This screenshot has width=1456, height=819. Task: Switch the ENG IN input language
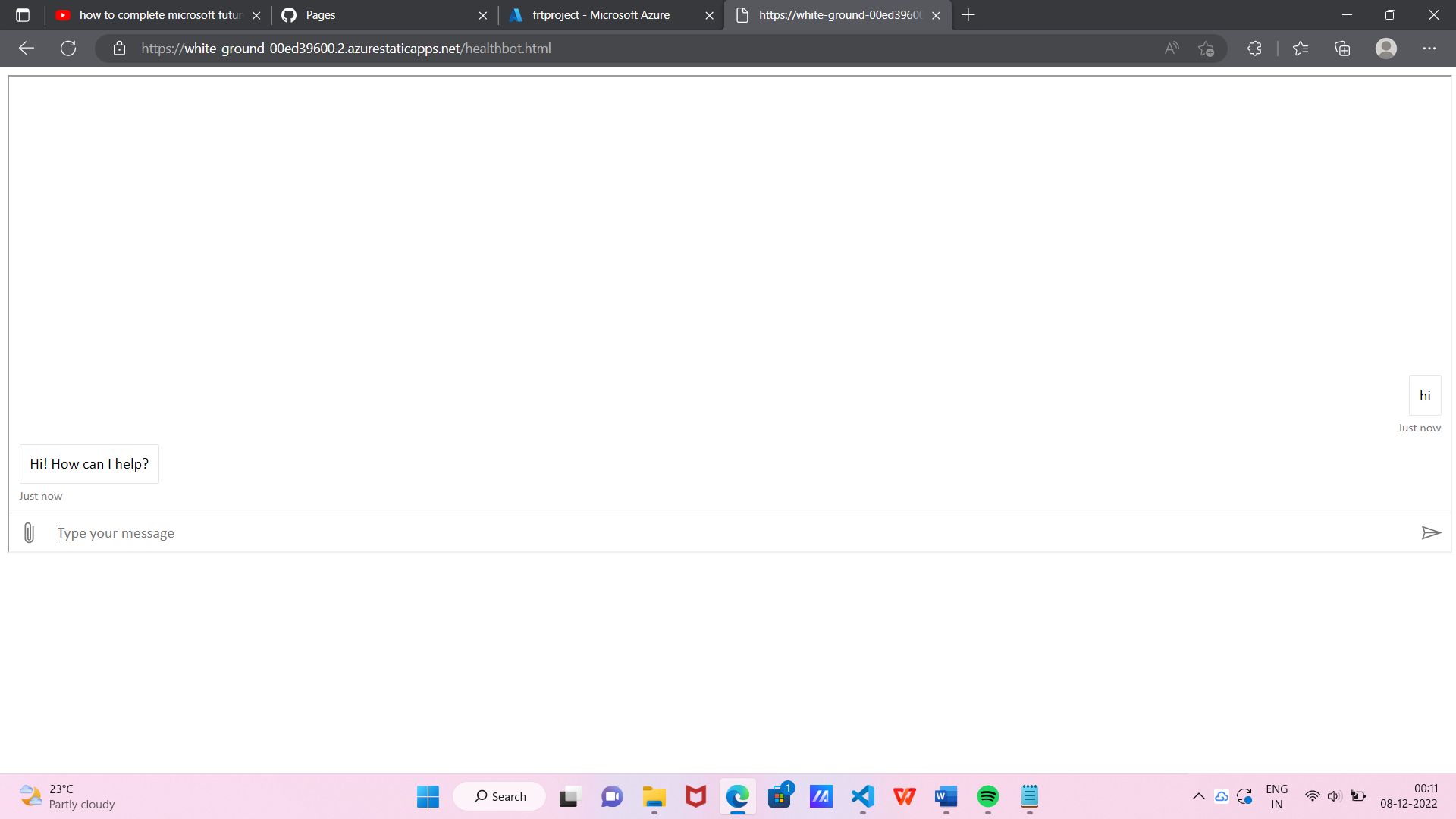1278,796
